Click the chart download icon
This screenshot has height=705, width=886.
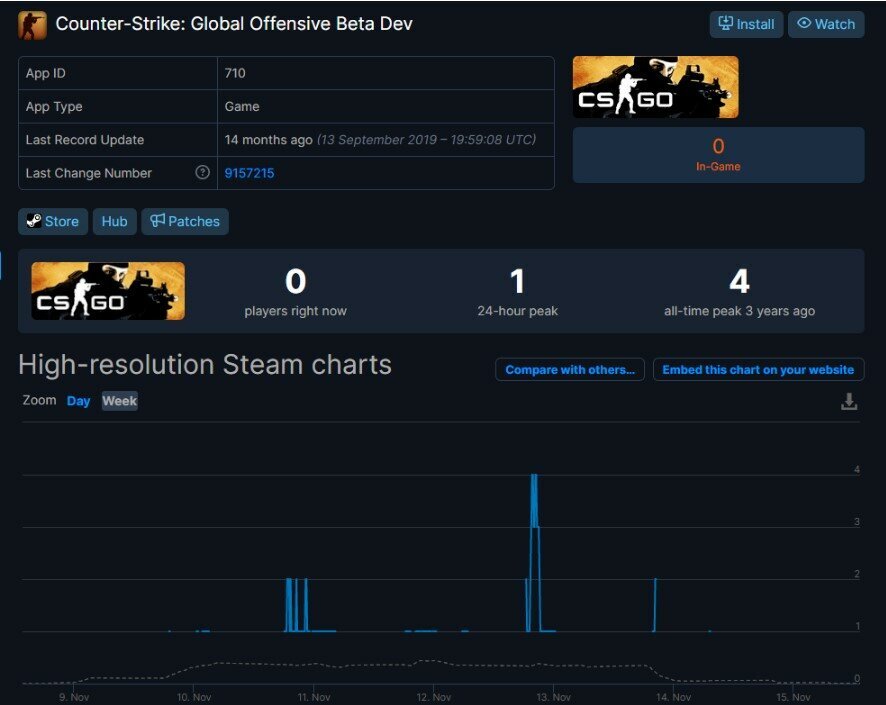849,402
